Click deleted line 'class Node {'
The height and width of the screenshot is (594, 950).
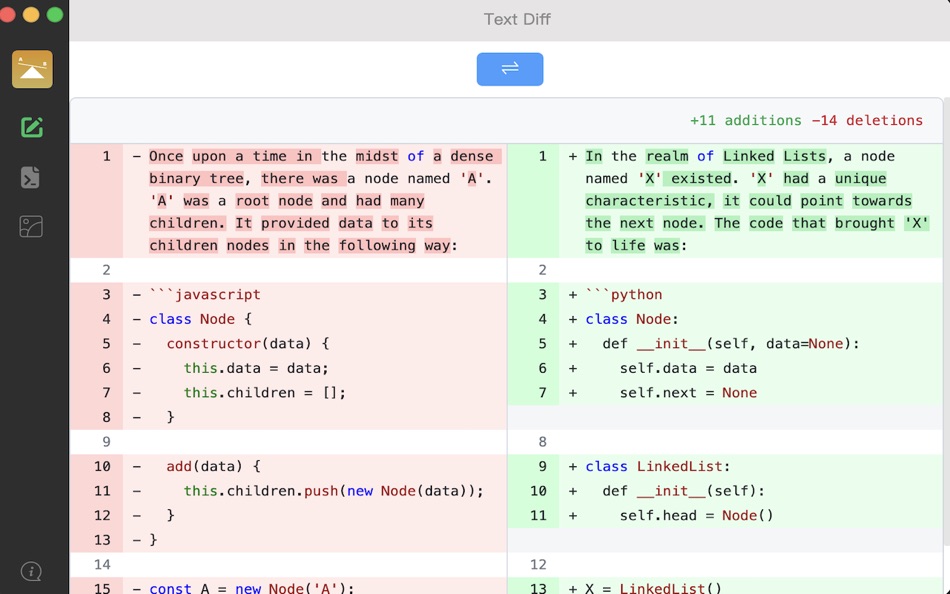coord(201,319)
